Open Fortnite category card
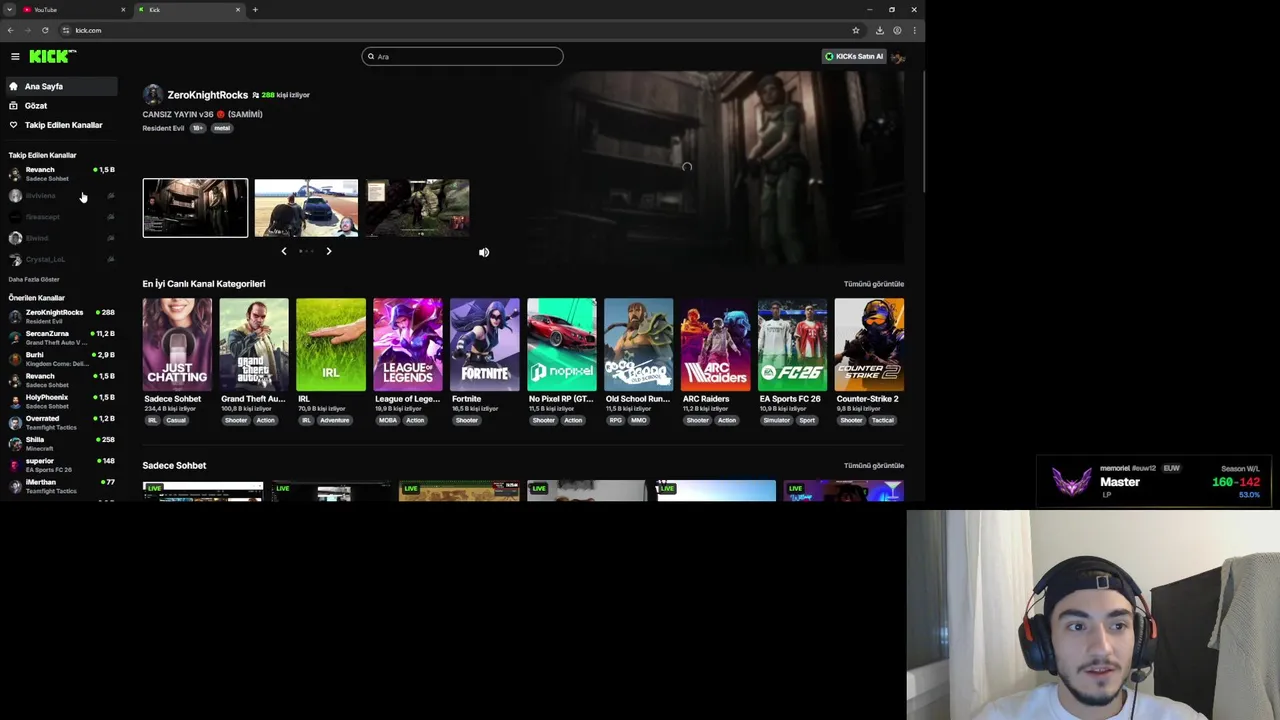 tap(485, 344)
